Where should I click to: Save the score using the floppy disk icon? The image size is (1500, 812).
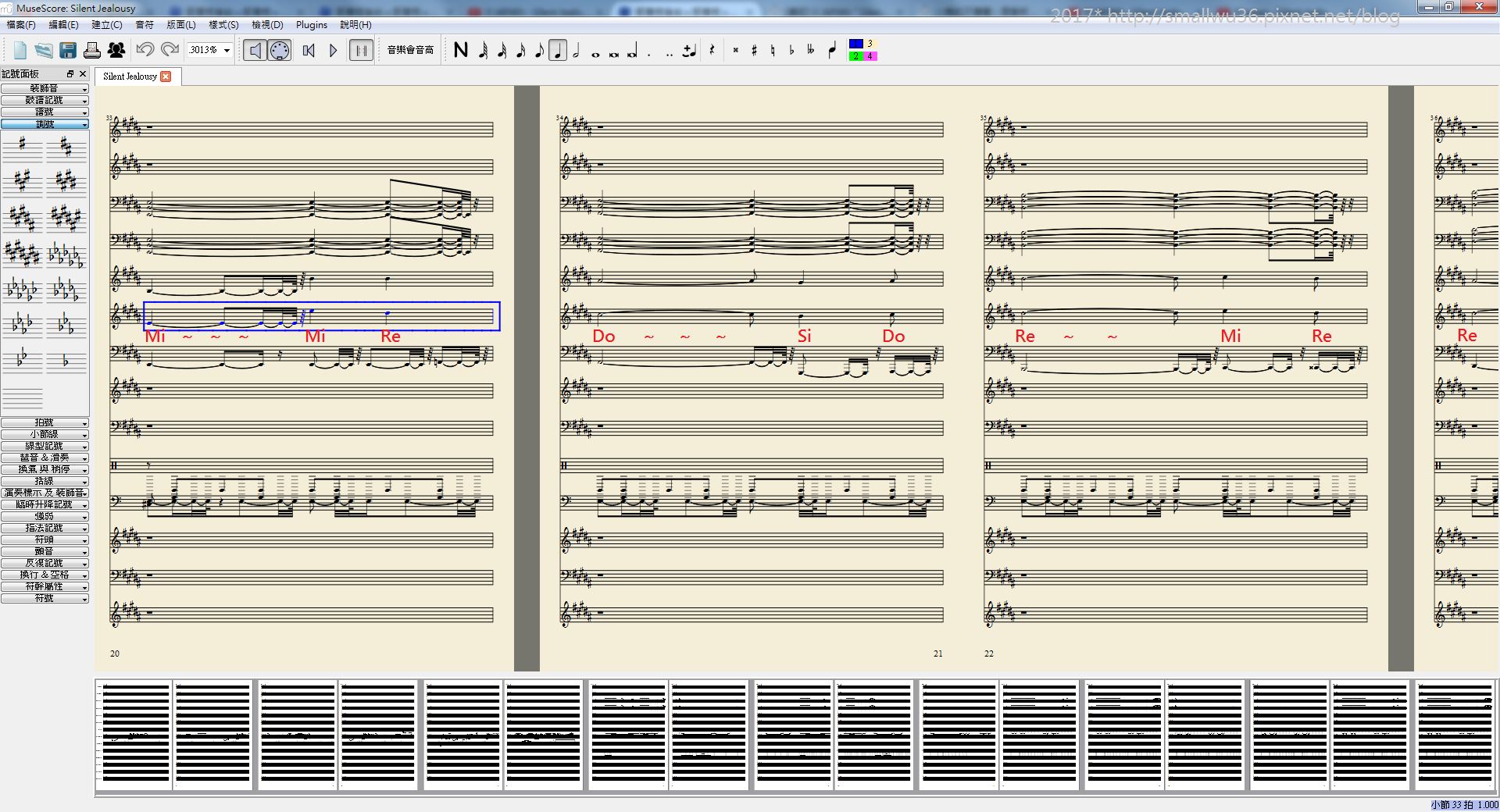click(68, 50)
